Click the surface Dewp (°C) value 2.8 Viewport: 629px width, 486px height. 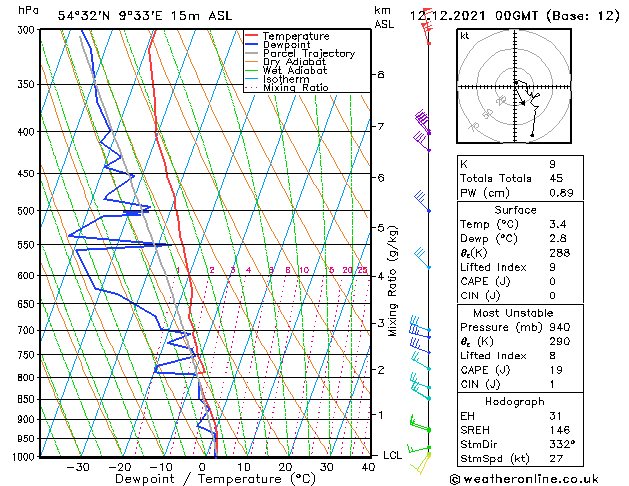[558, 238]
